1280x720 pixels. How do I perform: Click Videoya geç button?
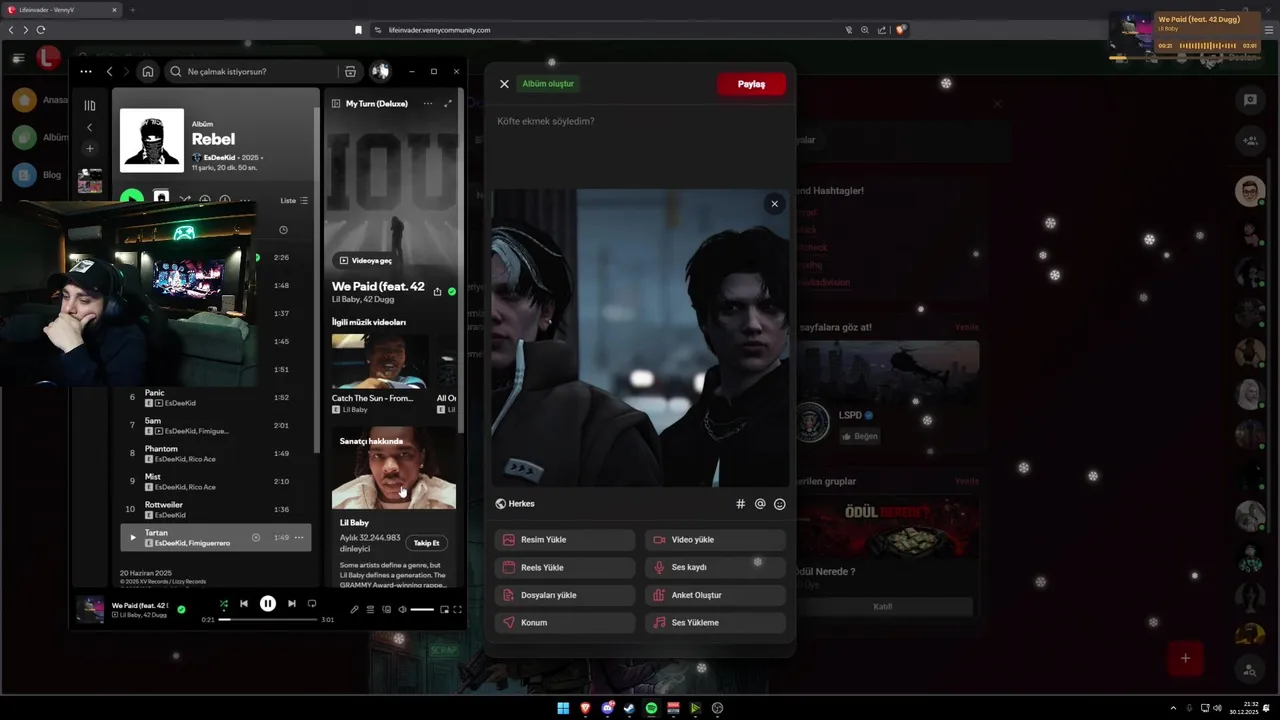click(x=366, y=260)
